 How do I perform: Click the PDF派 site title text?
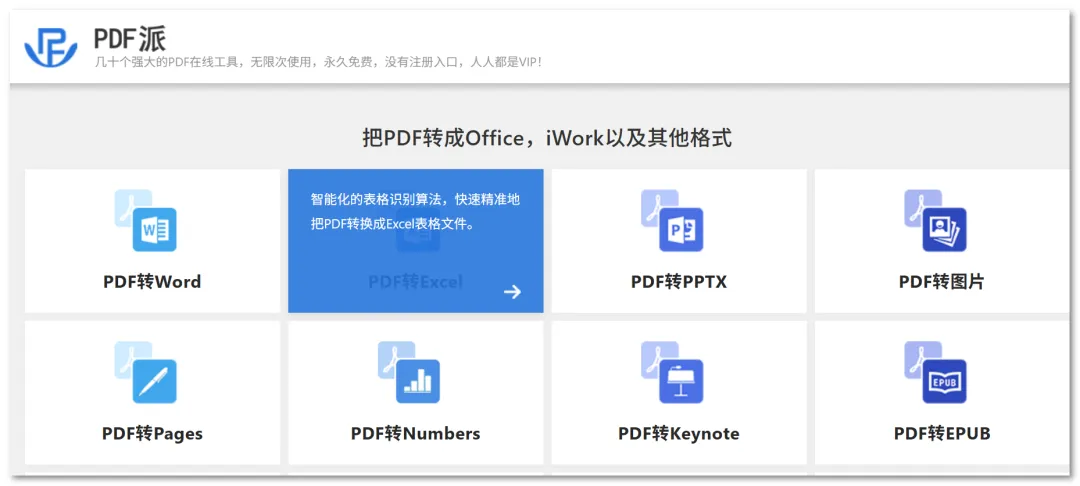(129, 38)
